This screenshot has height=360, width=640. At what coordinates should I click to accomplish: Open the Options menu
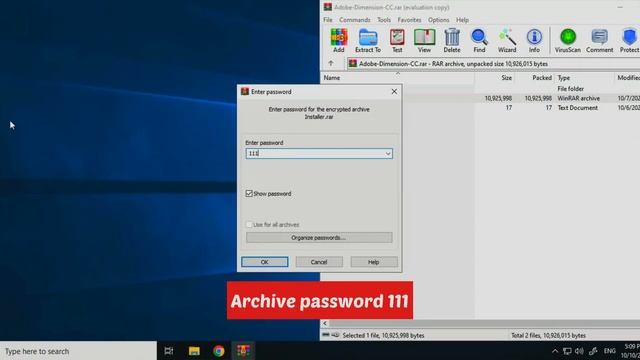[438, 20]
